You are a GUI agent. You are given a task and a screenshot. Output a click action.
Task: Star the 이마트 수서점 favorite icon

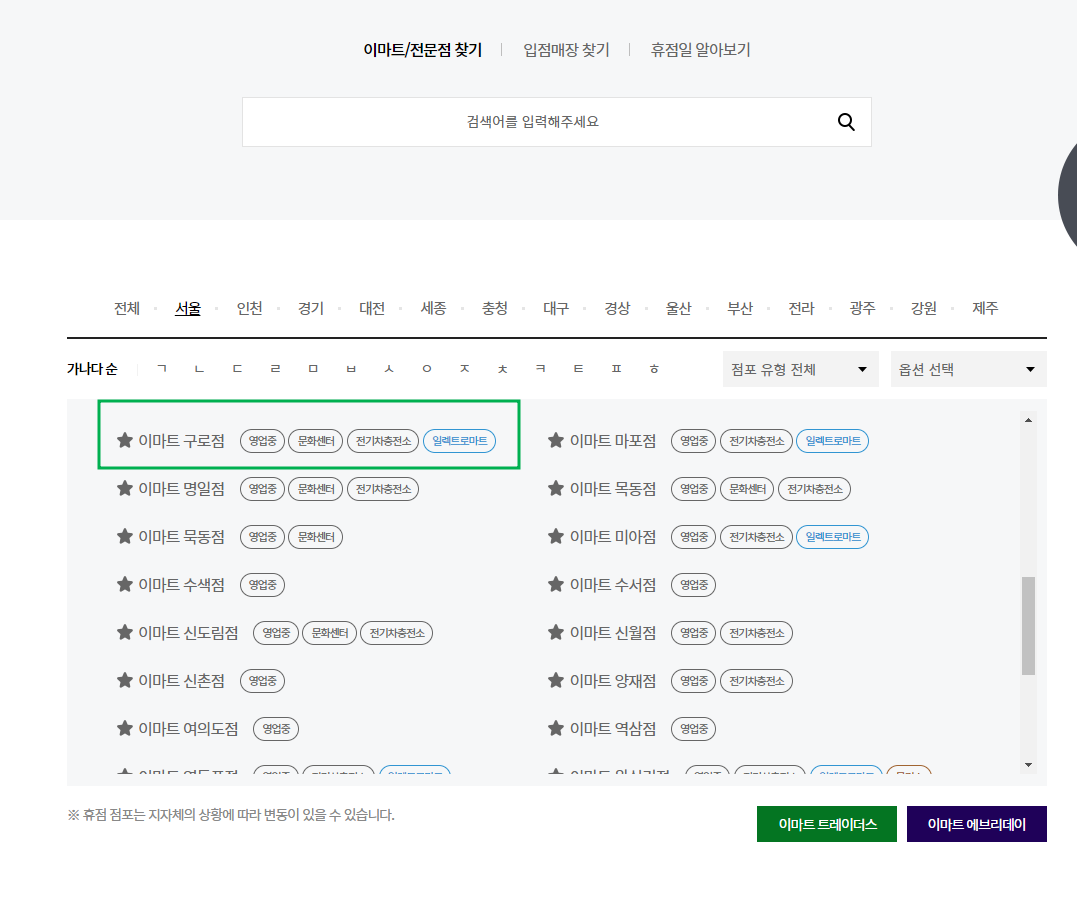tap(556, 585)
